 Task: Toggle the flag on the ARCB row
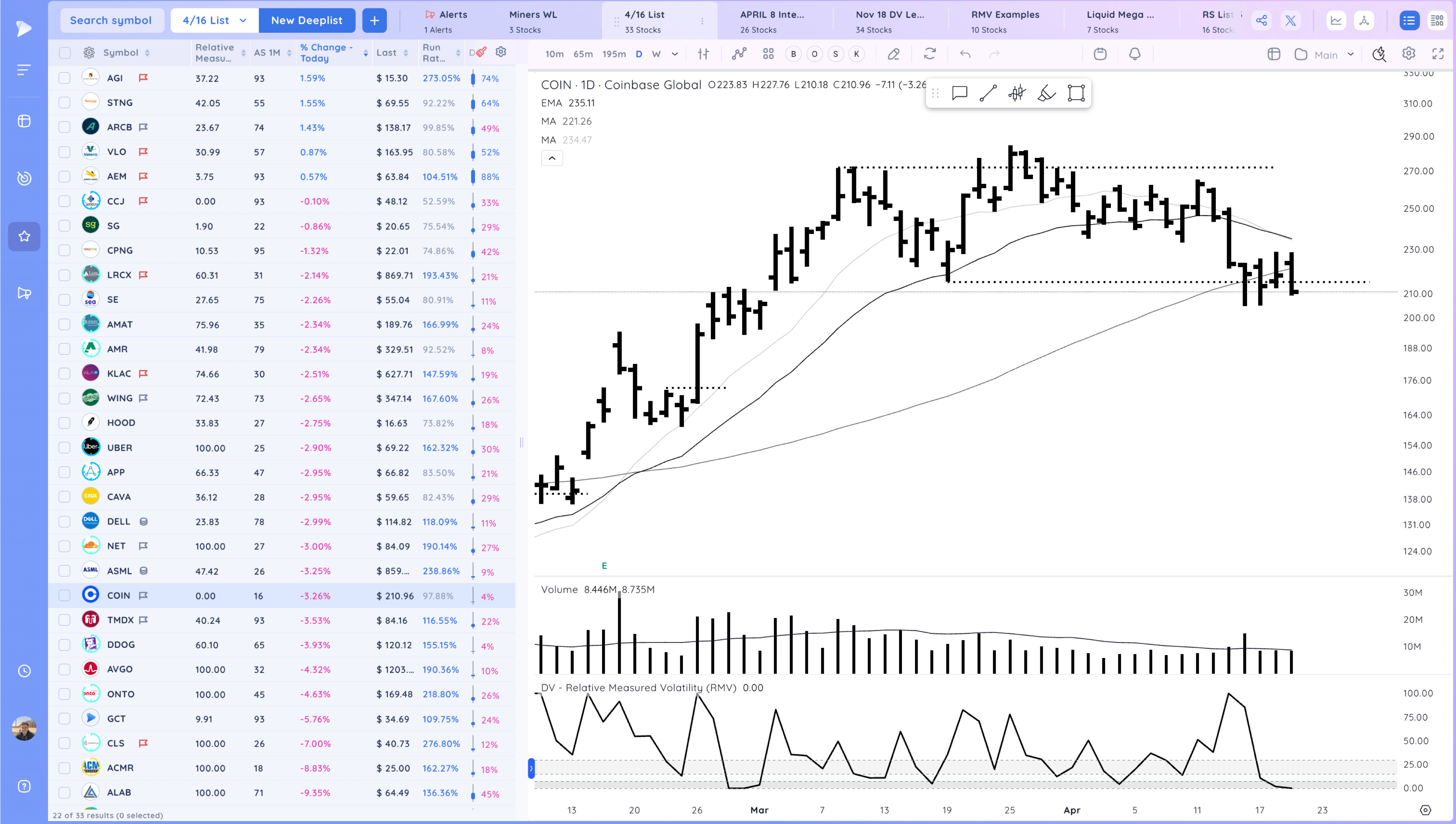(143, 127)
